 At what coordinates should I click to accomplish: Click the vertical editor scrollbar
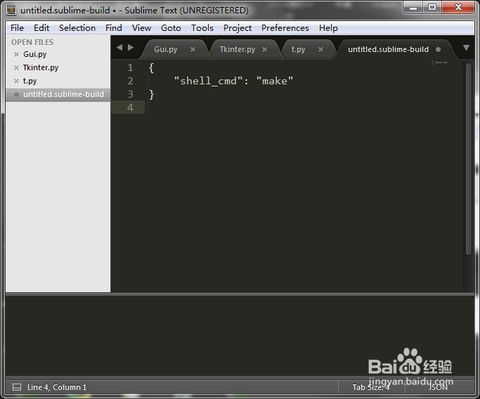tap(468, 159)
